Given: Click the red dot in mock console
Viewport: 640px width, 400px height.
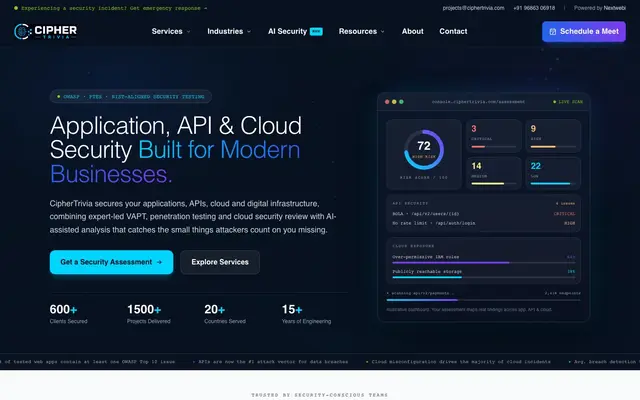Looking at the screenshot, I should point(387,102).
